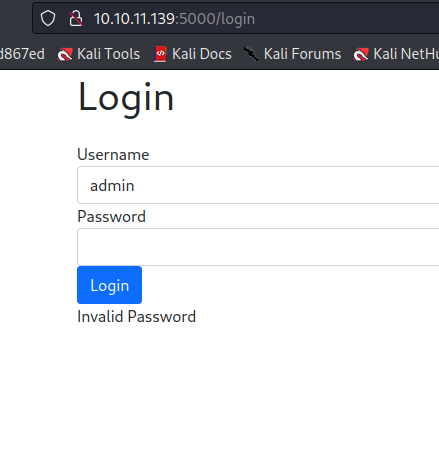Click the 5000/login part of the URL

tap(217, 19)
